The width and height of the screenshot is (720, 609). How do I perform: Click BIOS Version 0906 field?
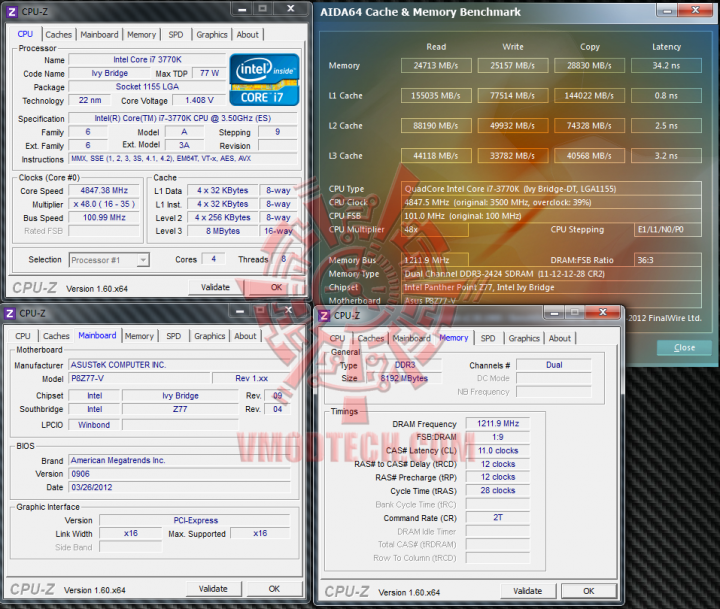[180, 474]
